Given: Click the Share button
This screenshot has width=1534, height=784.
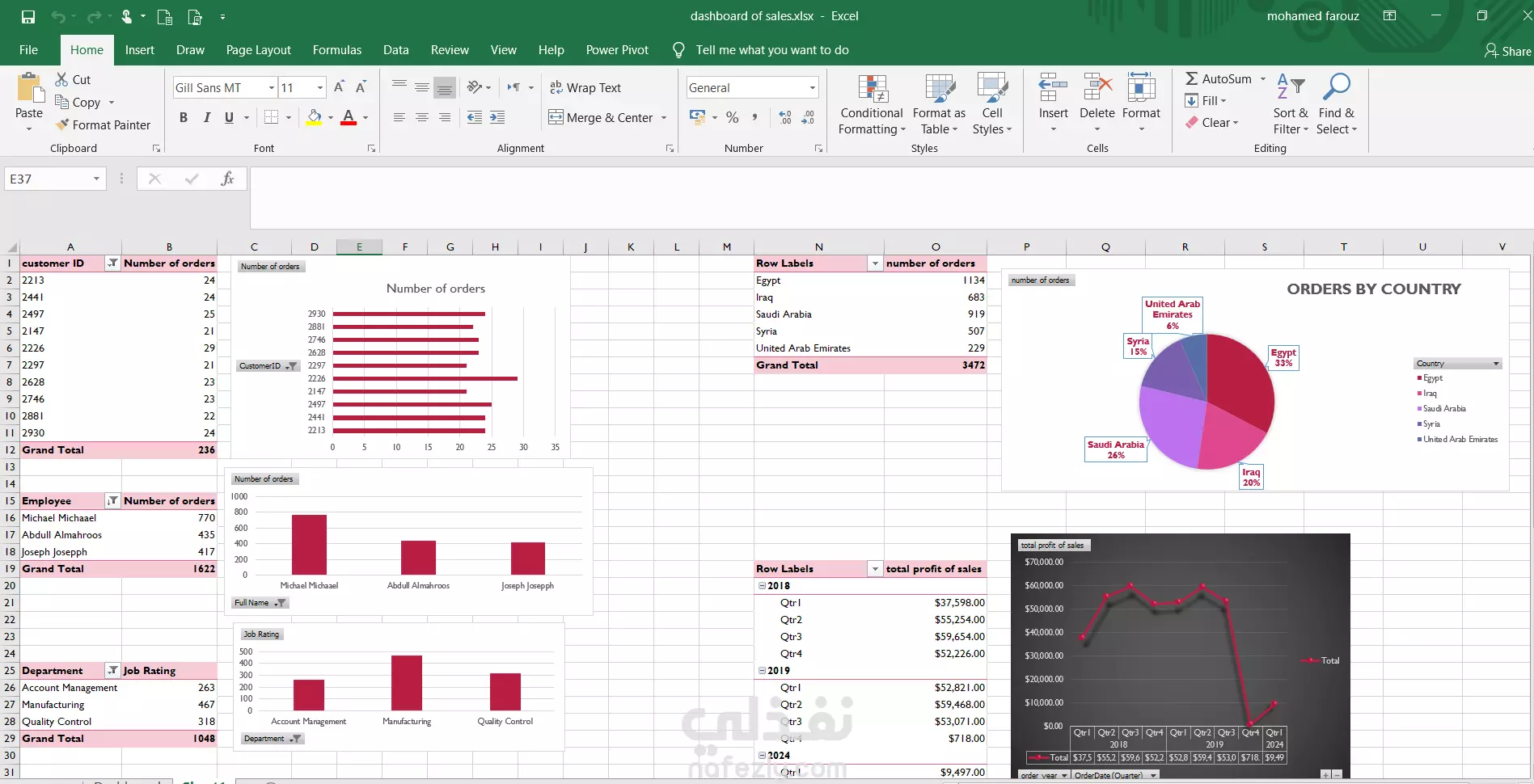Looking at the screenshot, I should coord(1508,51).
